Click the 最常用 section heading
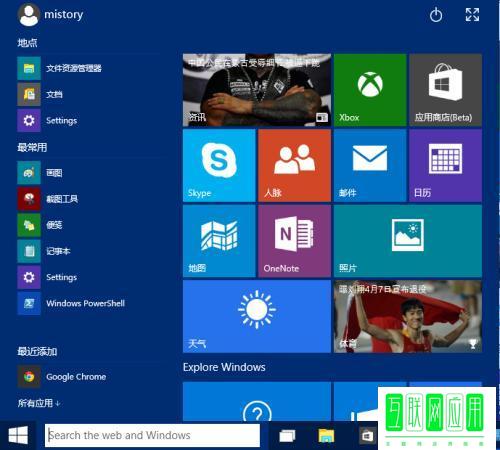Image resolution: width=500 pixels, height=450 pixels. (32, 147)
